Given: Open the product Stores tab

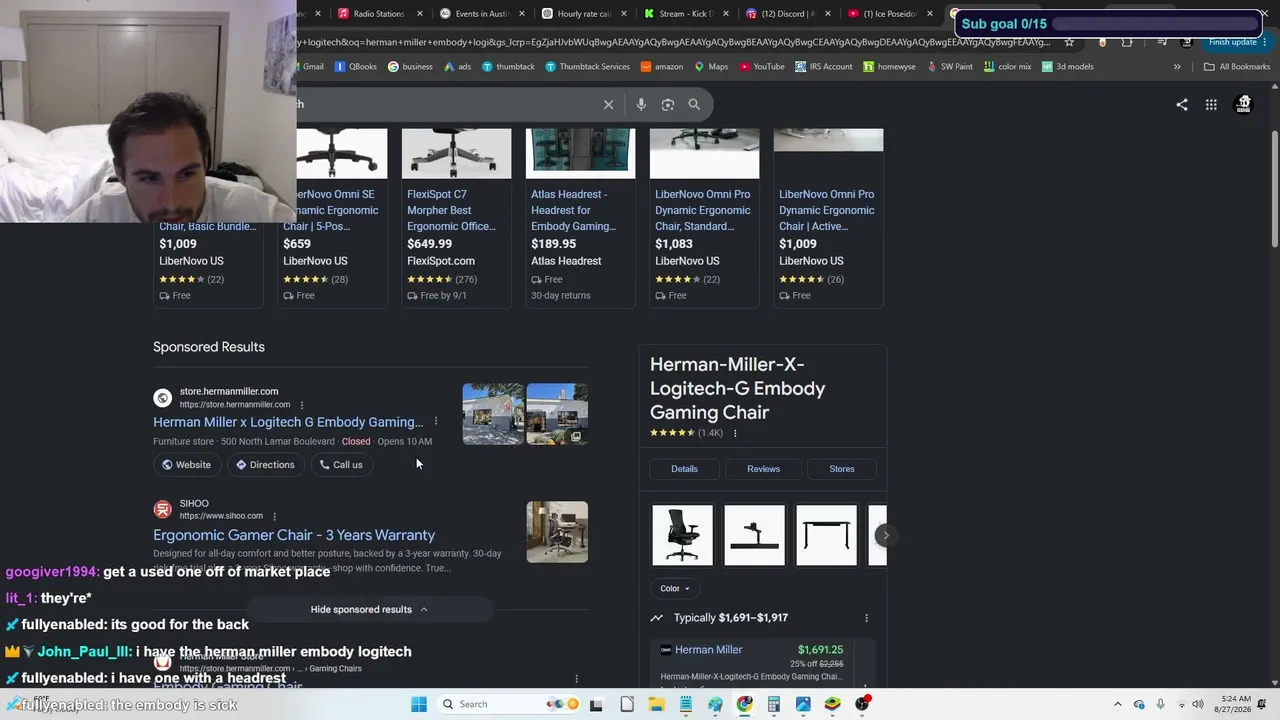Looking at the screenshot, I should pos(842,469).
